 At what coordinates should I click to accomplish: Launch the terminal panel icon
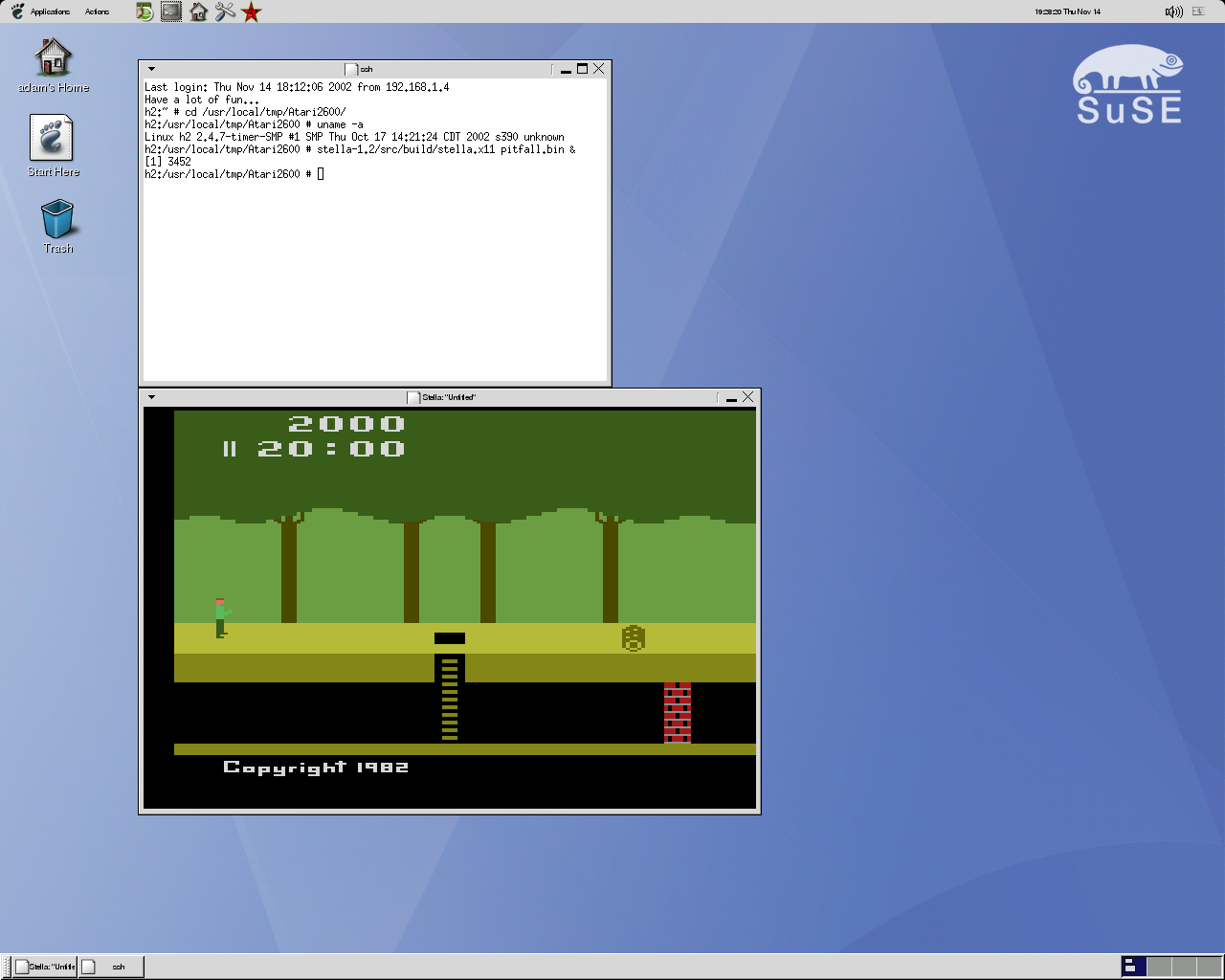coord(171,11)
